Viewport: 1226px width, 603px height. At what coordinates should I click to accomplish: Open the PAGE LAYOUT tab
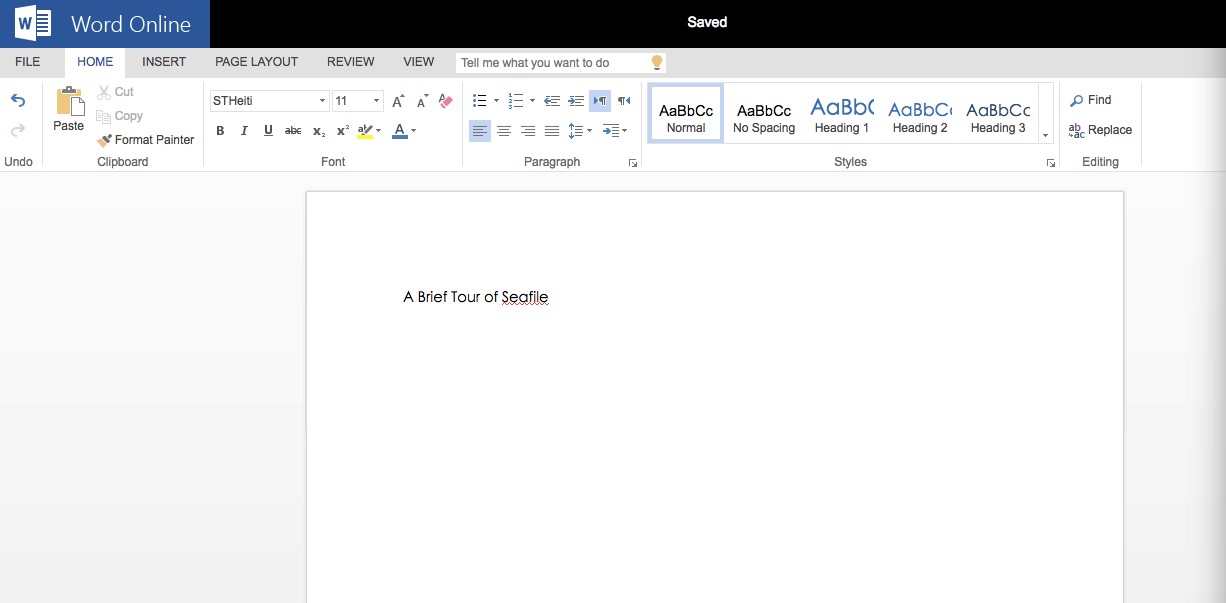tap(256, 62)
